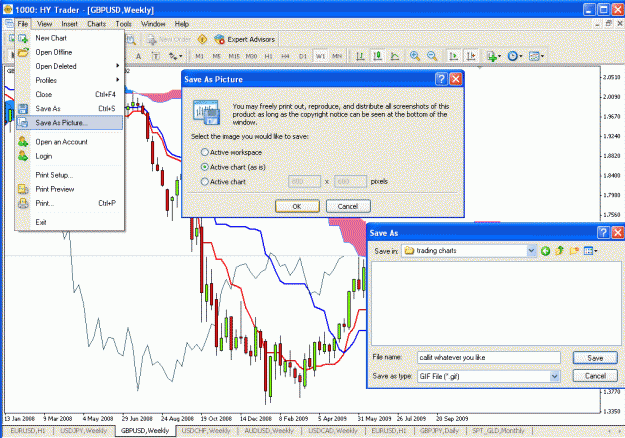This screenshot has height=438, width=625.
Task: Choose Save As Picture menu entry
Action: click(69, 123)
